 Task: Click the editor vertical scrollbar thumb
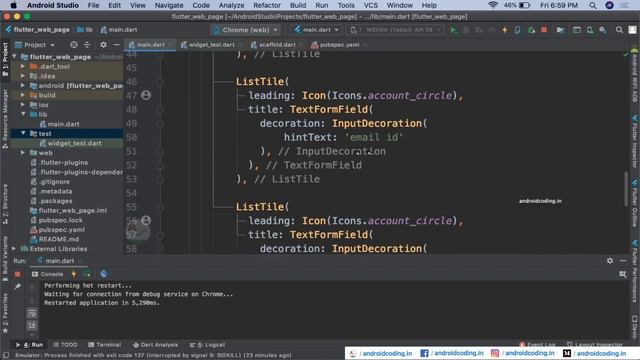pyautogui.click(x=626, y=189)
